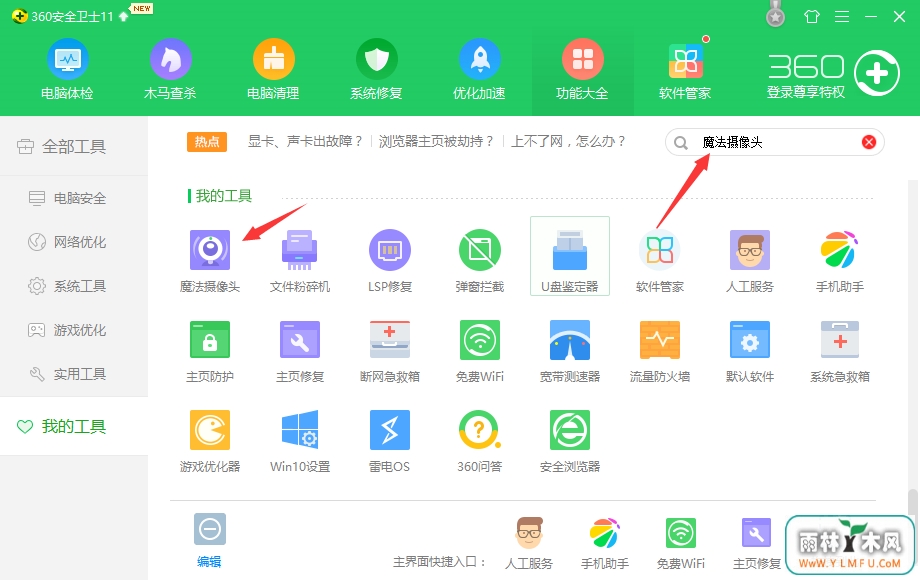920x580 pixels.
Task: Open the 流量防火墙 tool
Action: tap(659, 351)
